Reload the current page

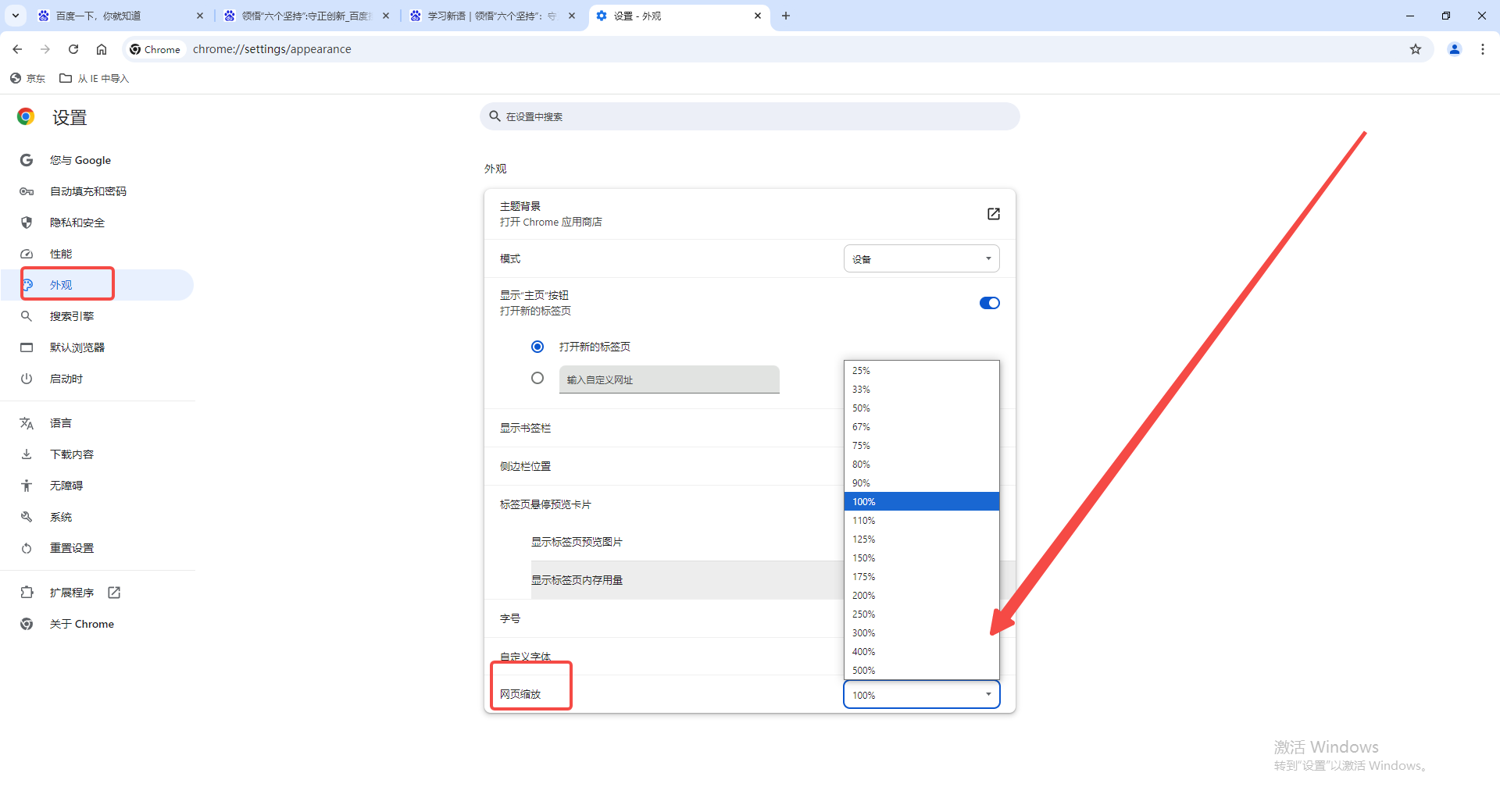pos(73,49)
